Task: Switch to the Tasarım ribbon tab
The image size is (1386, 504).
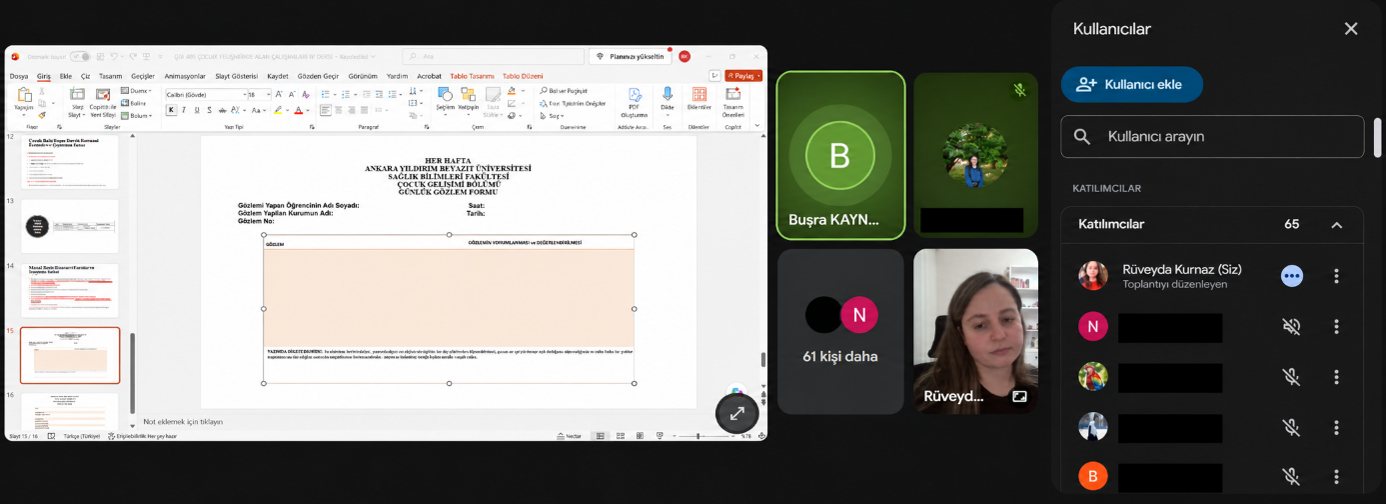Action: (110, 76)
